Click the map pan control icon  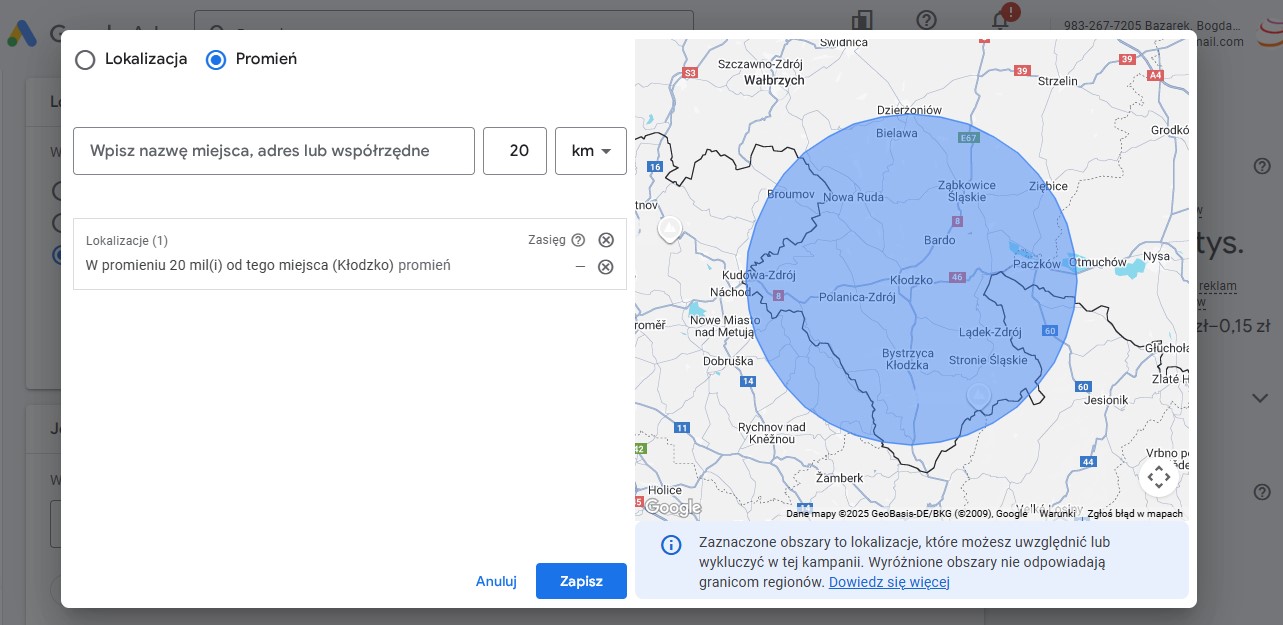(1159, 477)
